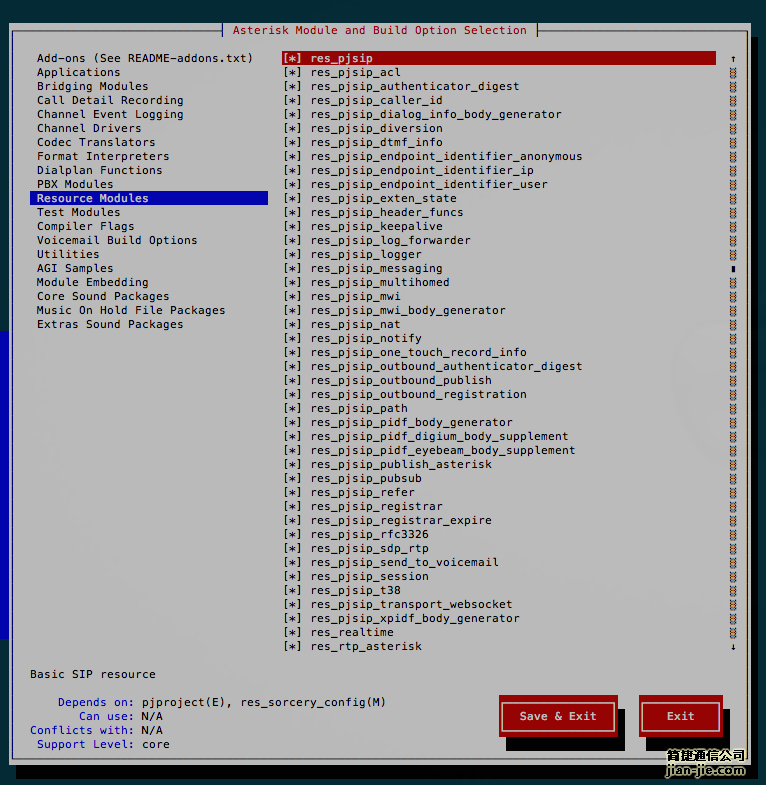Toggle res_pjsip_t38 checkbox
The image size is (766, 785).
[293, 590]
